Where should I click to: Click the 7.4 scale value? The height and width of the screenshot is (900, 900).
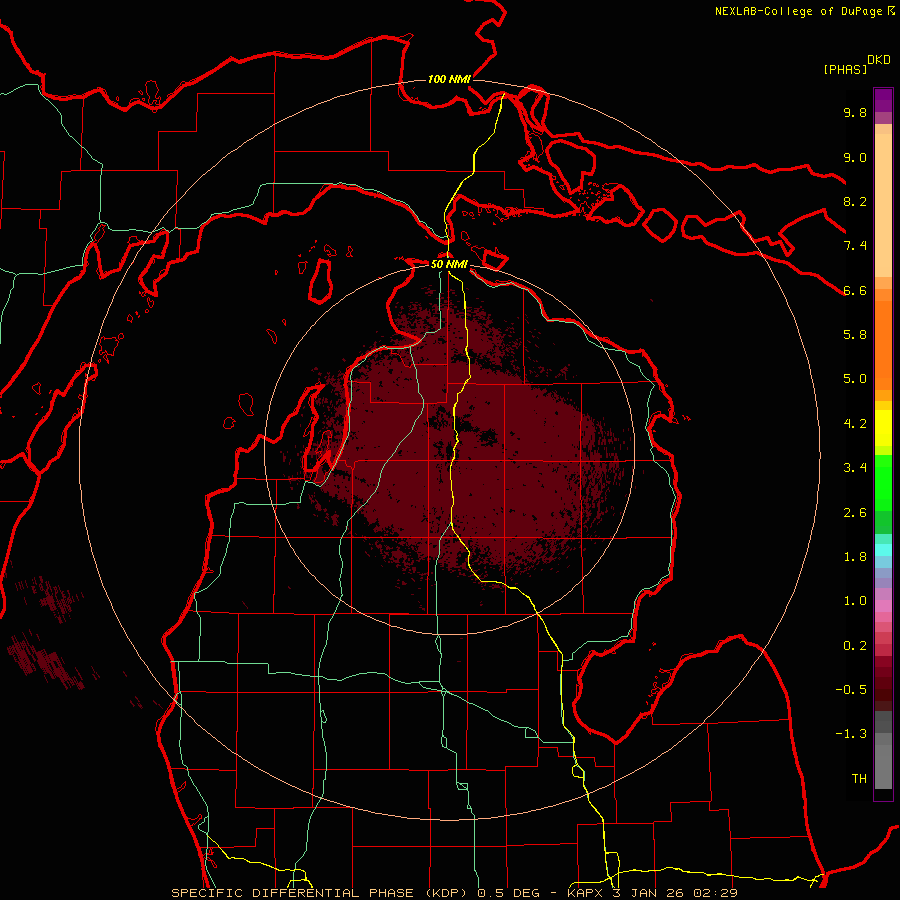click(x=855, y=246)
